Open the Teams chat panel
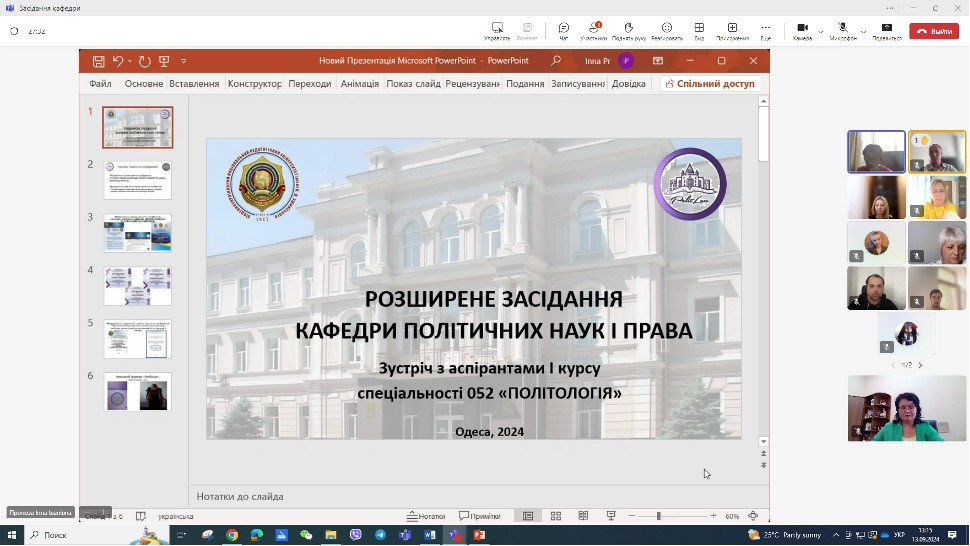The height and width of the screenshot is (546, 970). 563,30
